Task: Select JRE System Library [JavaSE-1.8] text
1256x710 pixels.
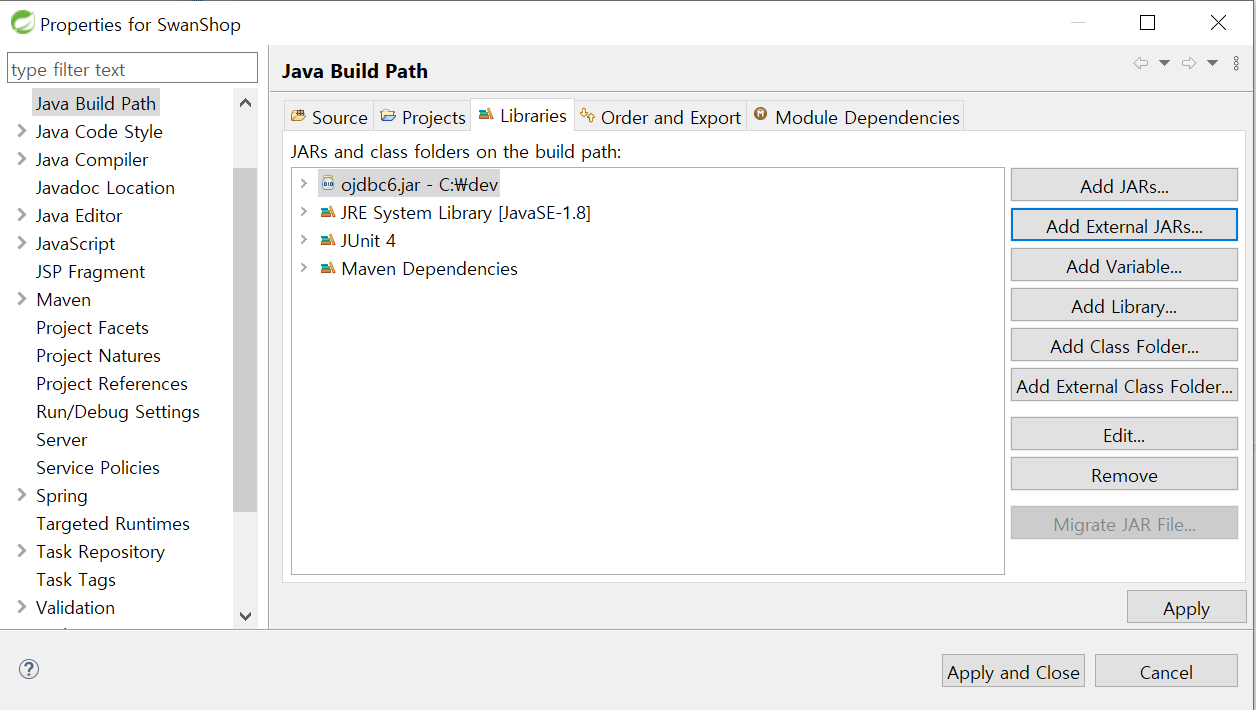Action: click(466, 213)
